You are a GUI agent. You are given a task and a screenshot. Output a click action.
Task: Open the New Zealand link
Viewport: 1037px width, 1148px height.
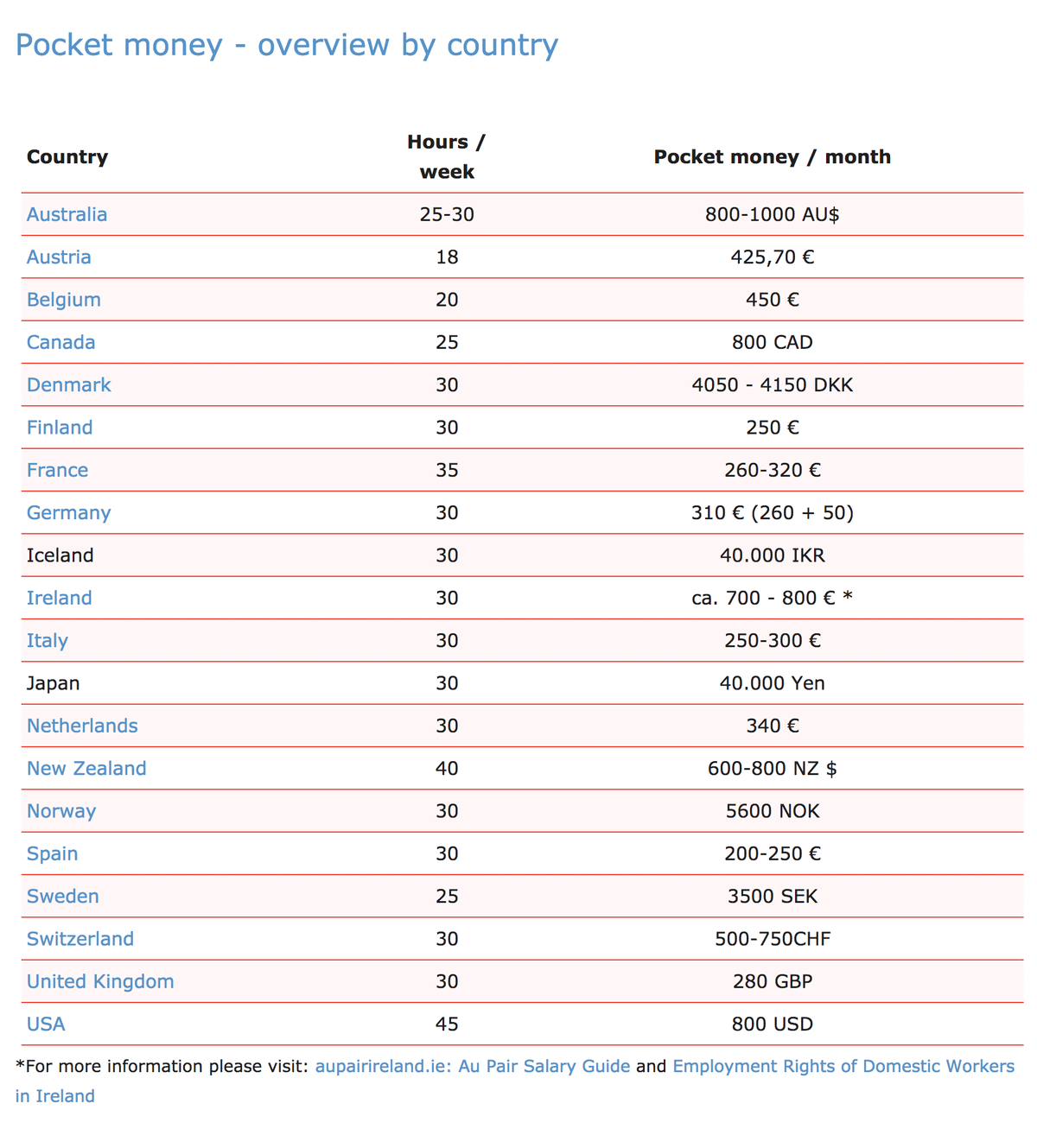coord(86,768)
